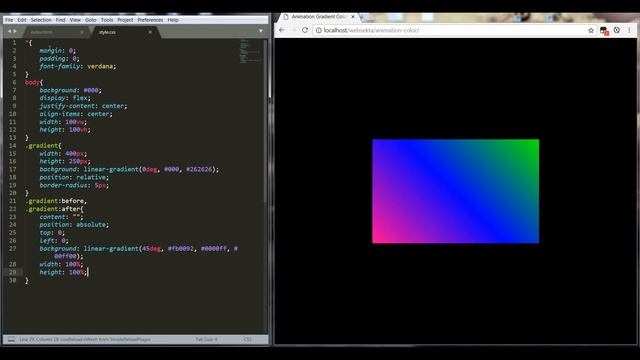Click line number 14 in the gutter
The height and width of the screenshot is (360, 640).
[x=12, y=145]
